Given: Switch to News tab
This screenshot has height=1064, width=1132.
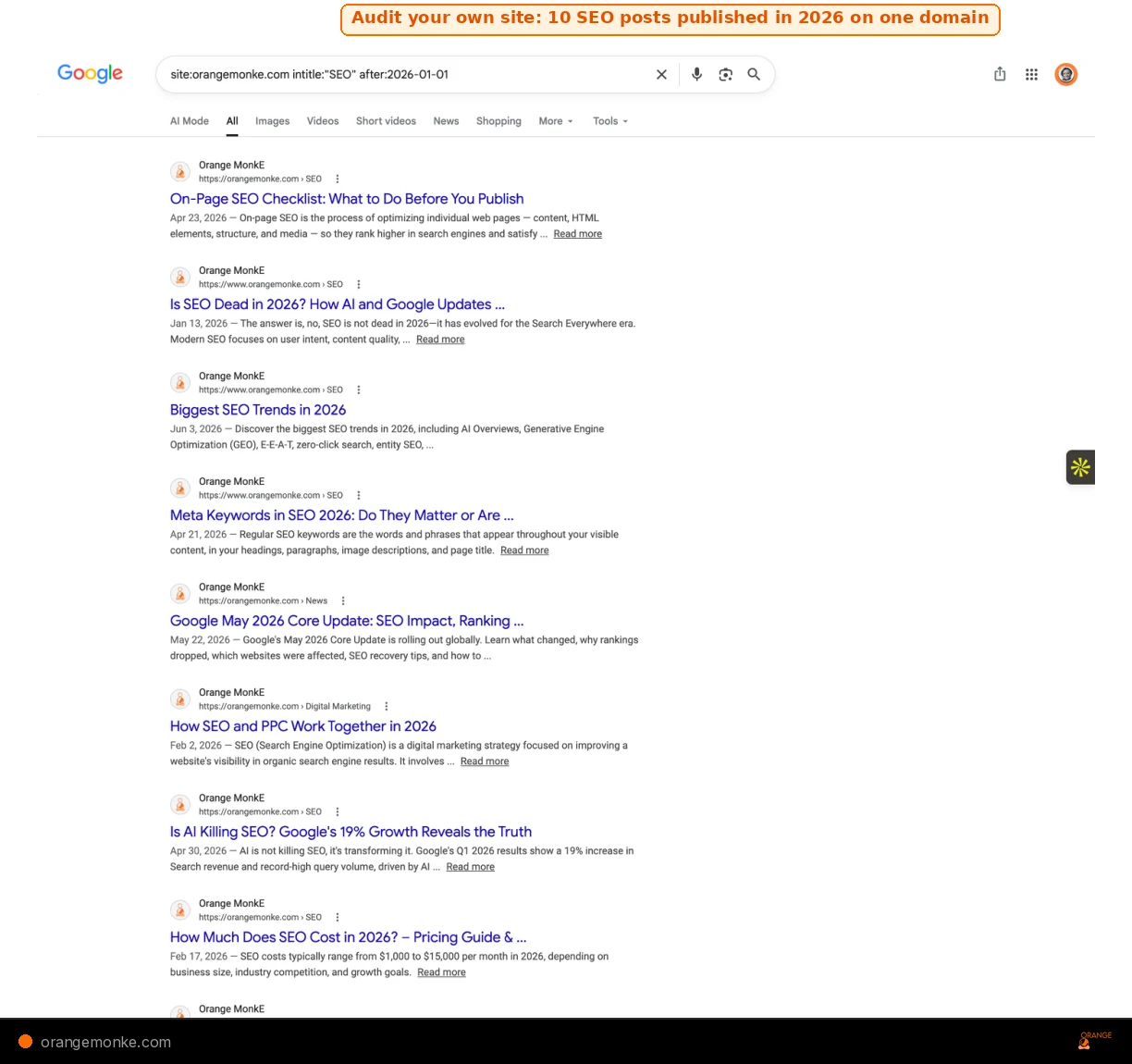Looking at the screenshot, I should click(x=446, y=121).
